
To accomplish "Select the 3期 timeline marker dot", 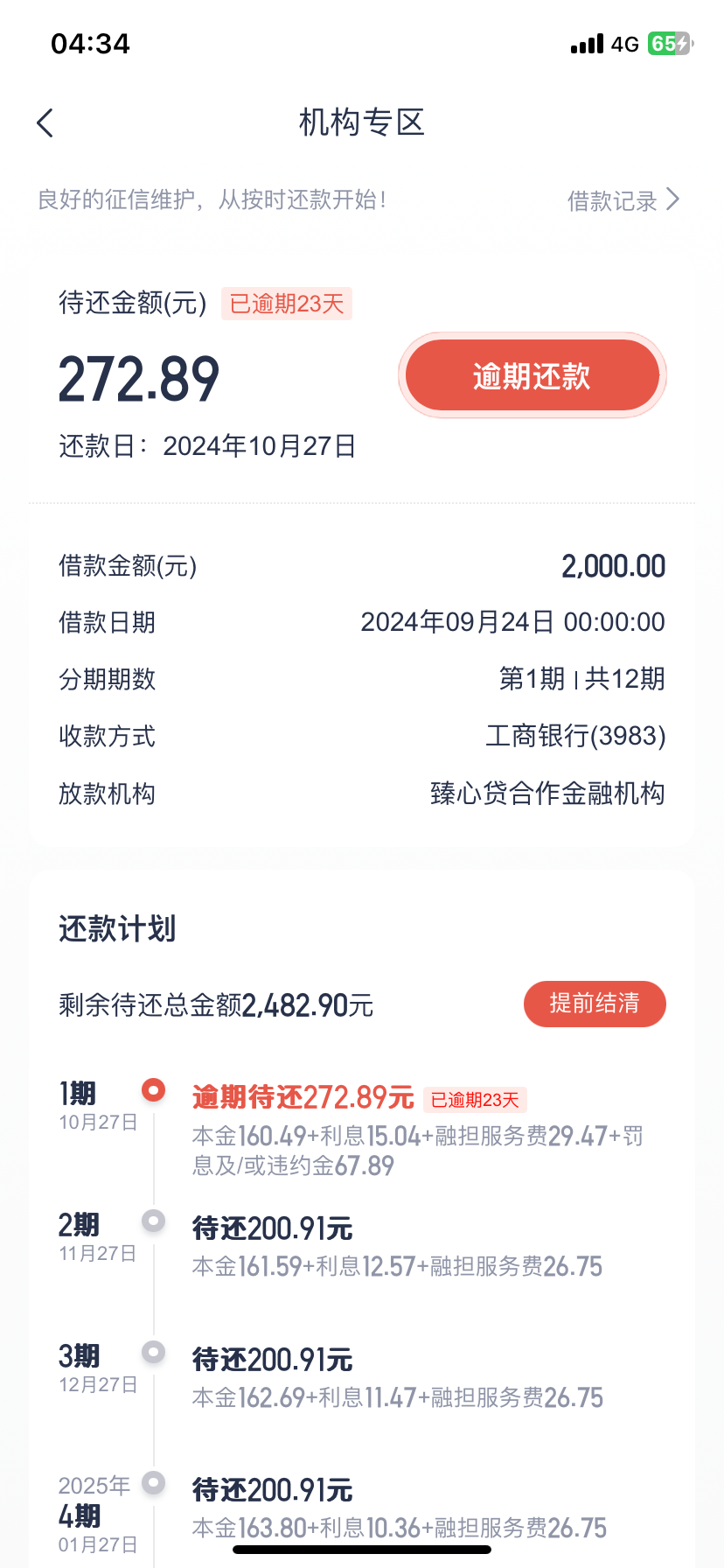I will click(154, 1352).
